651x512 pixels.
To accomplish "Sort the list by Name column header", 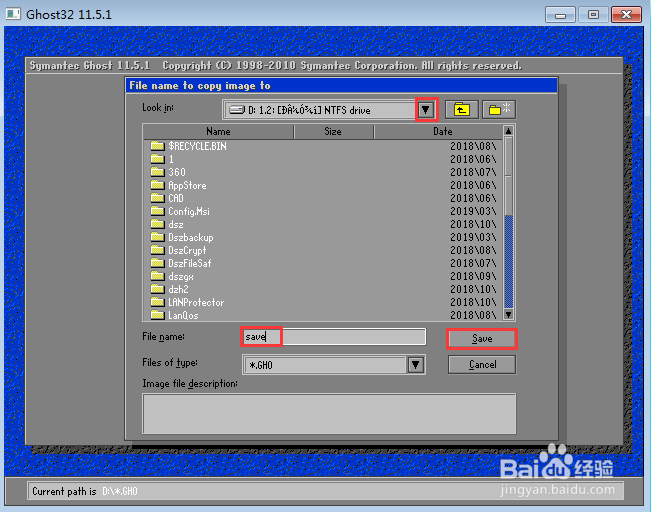I will point(218,132).
